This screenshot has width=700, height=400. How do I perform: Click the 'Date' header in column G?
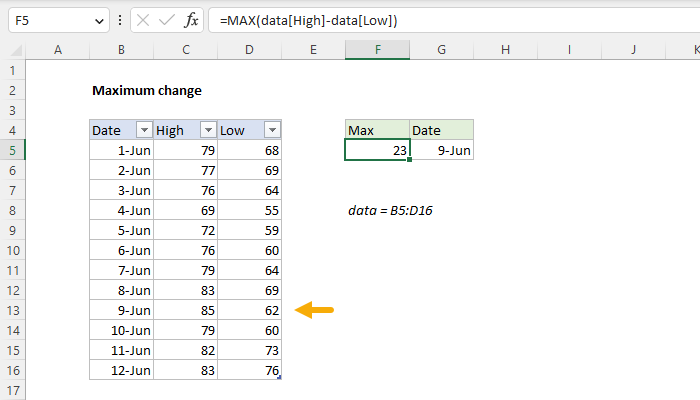(x=442, y=130)
